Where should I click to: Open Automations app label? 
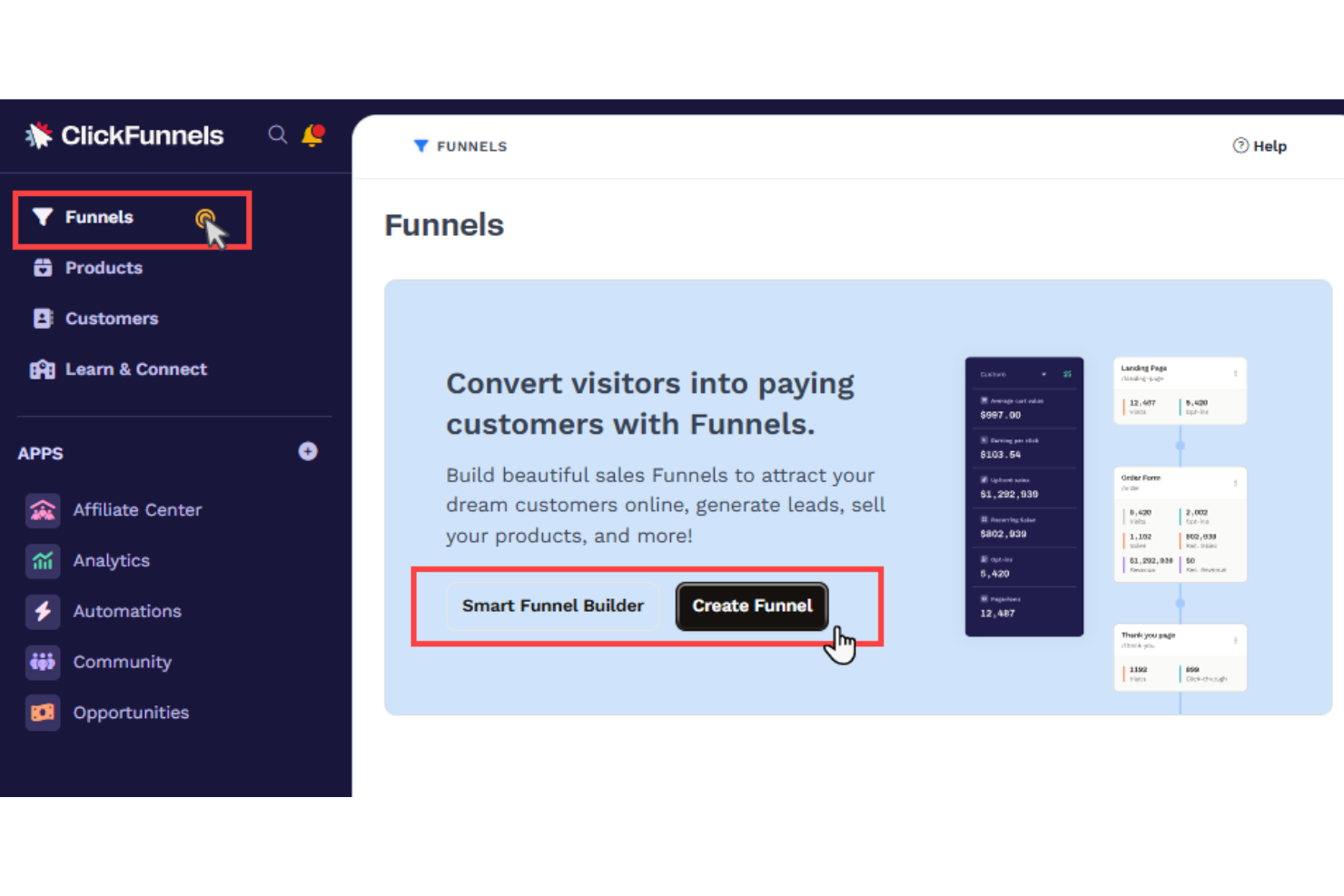[127, 612]
